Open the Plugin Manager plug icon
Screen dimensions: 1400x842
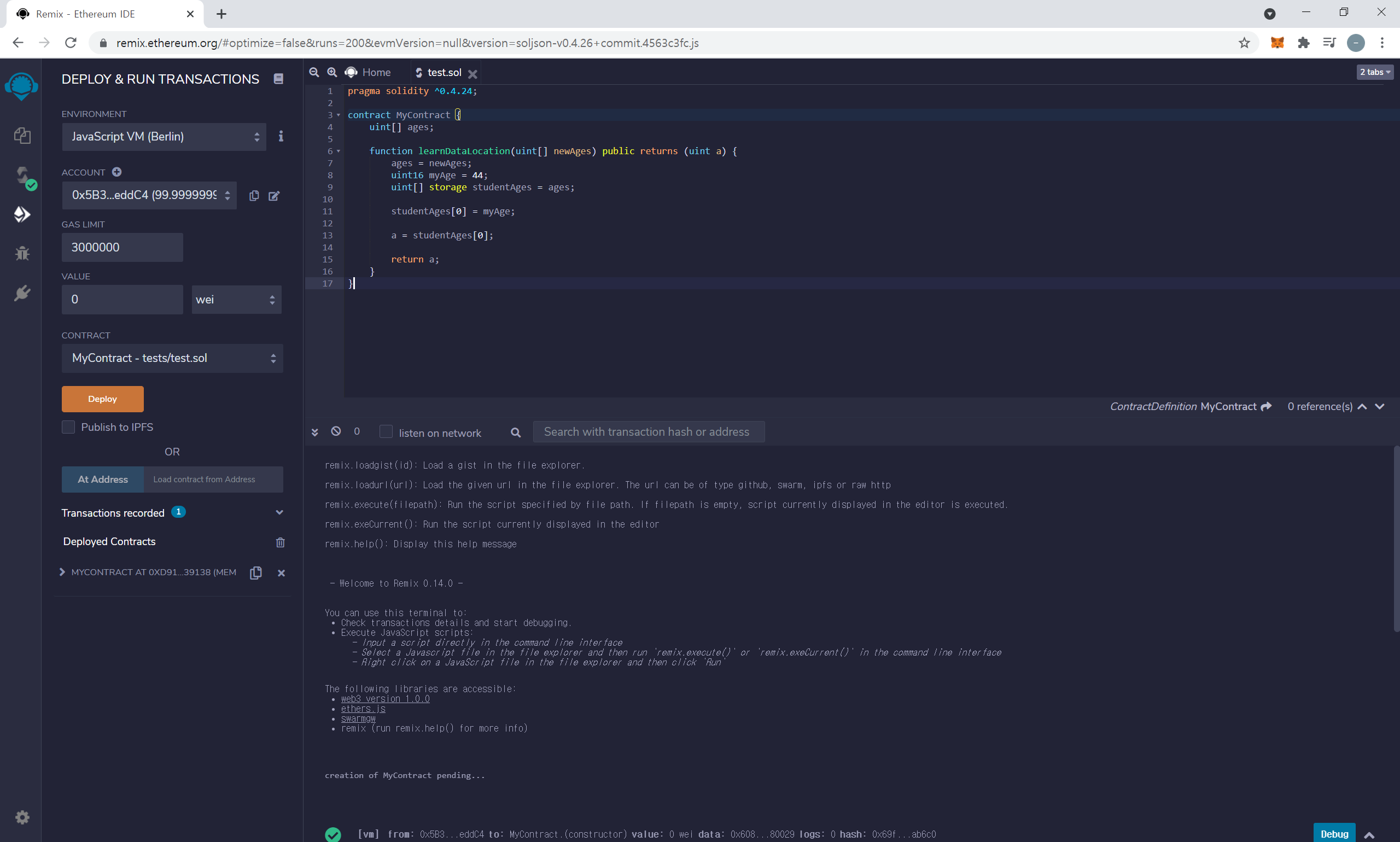tap(22, 293)
